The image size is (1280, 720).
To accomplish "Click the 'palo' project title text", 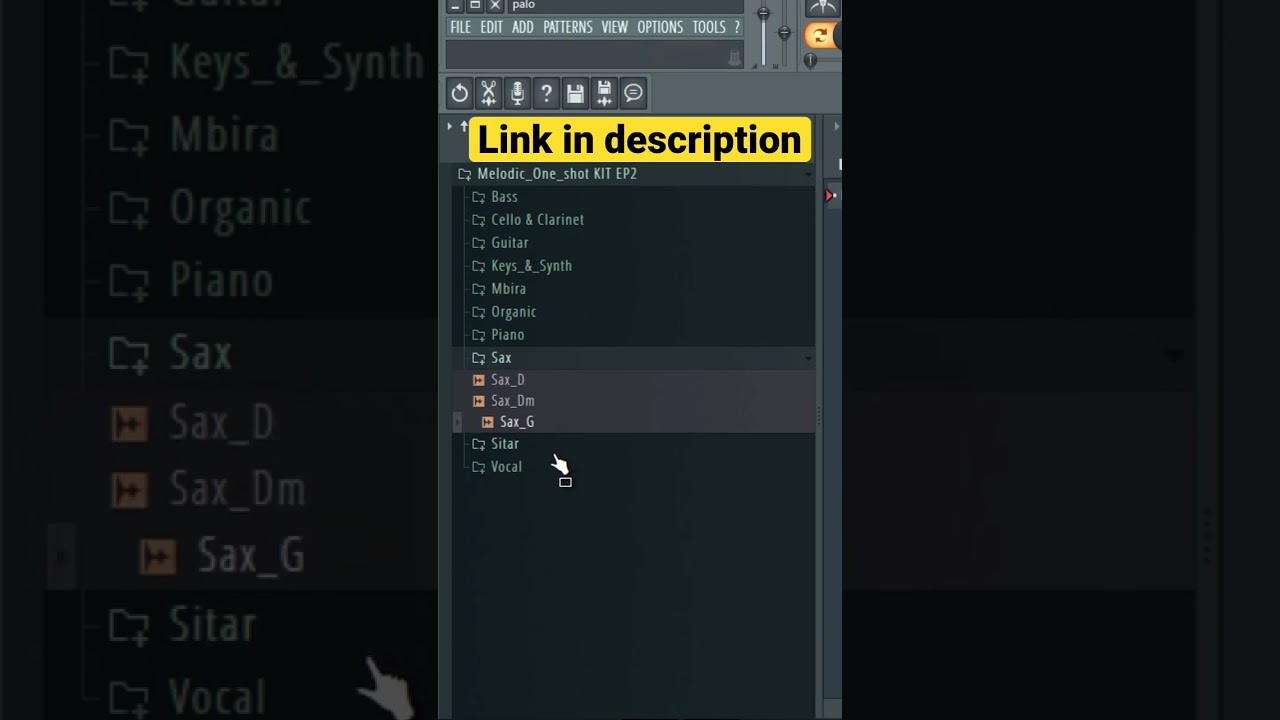I will (523, 5).
